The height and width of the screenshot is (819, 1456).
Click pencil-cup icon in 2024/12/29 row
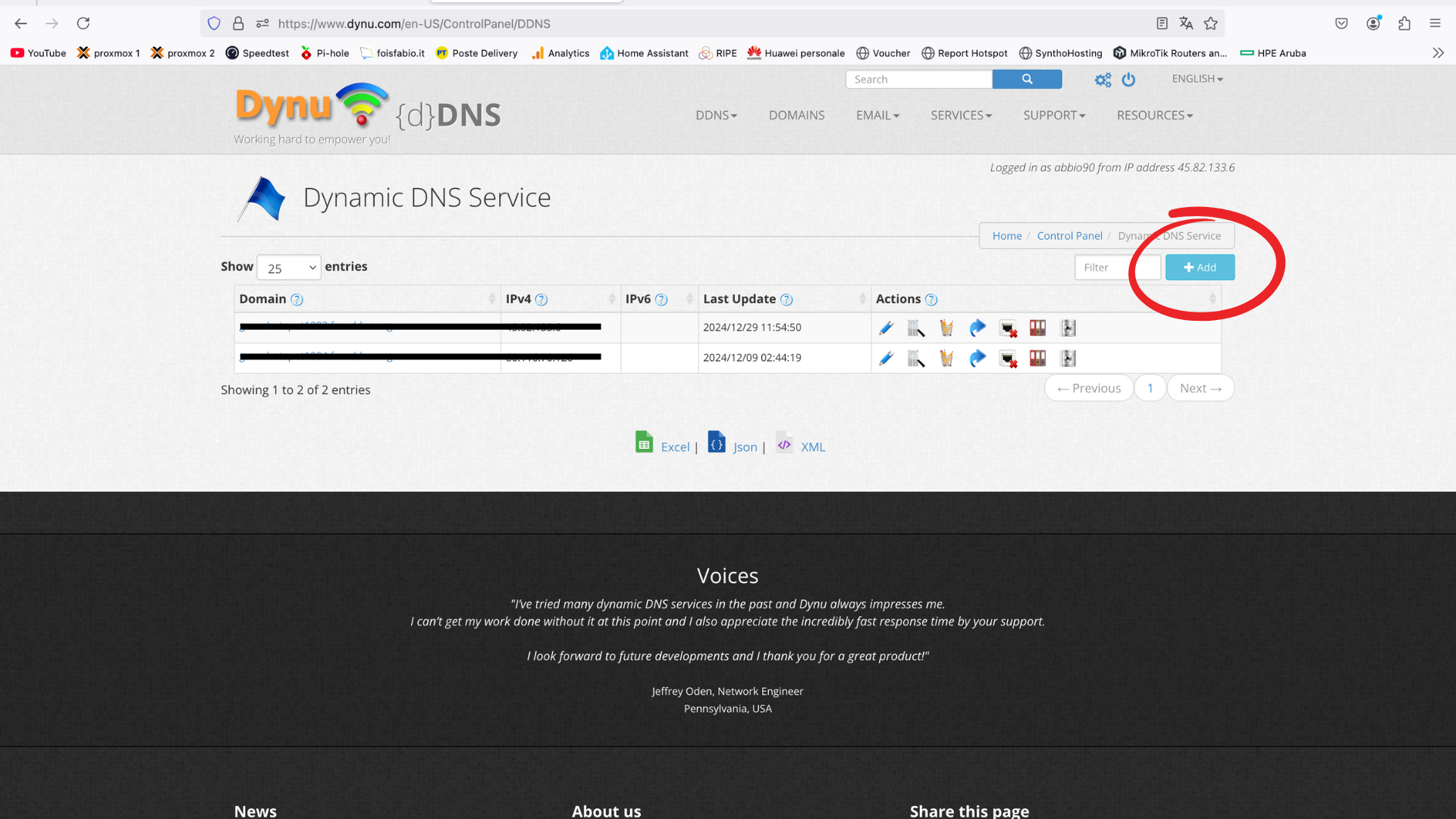(x=946, y=328)
